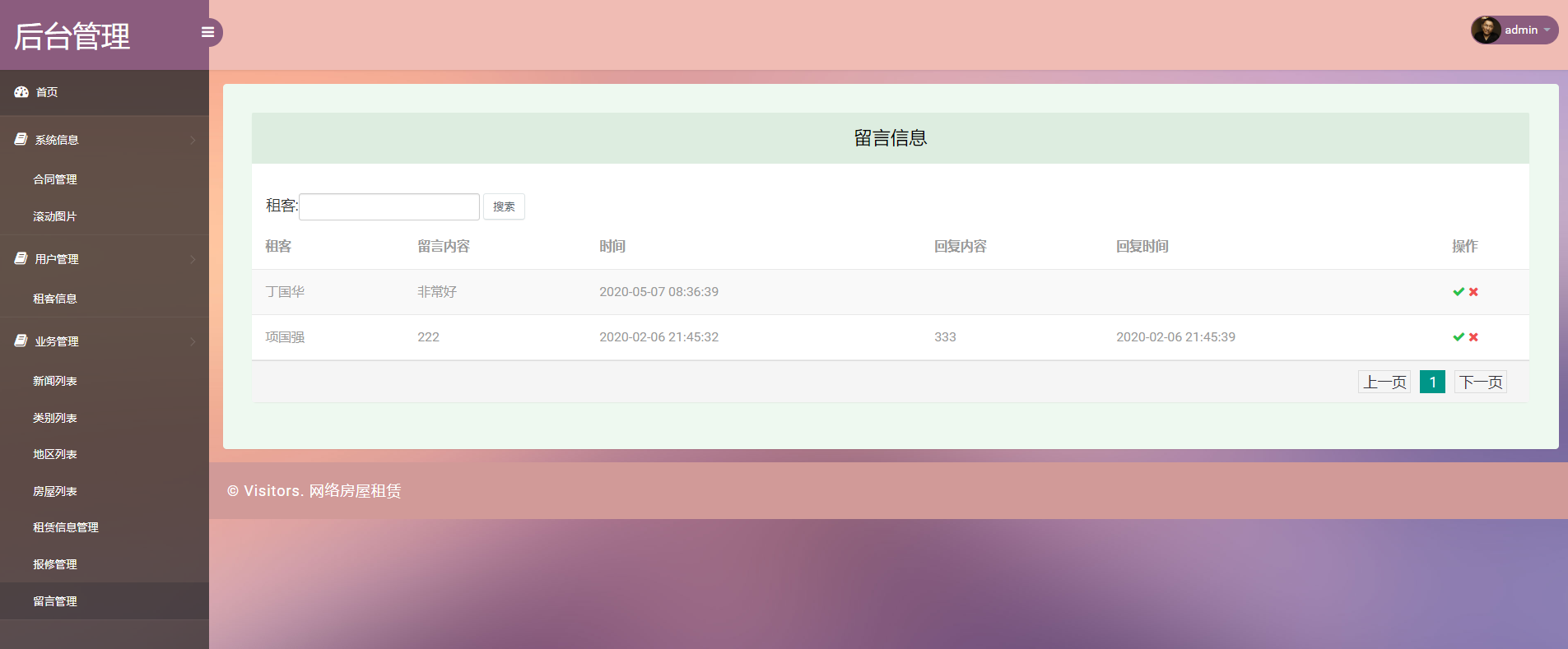
Task: Click the book icon beside 用户管理
Action: (x=21, y=259)
